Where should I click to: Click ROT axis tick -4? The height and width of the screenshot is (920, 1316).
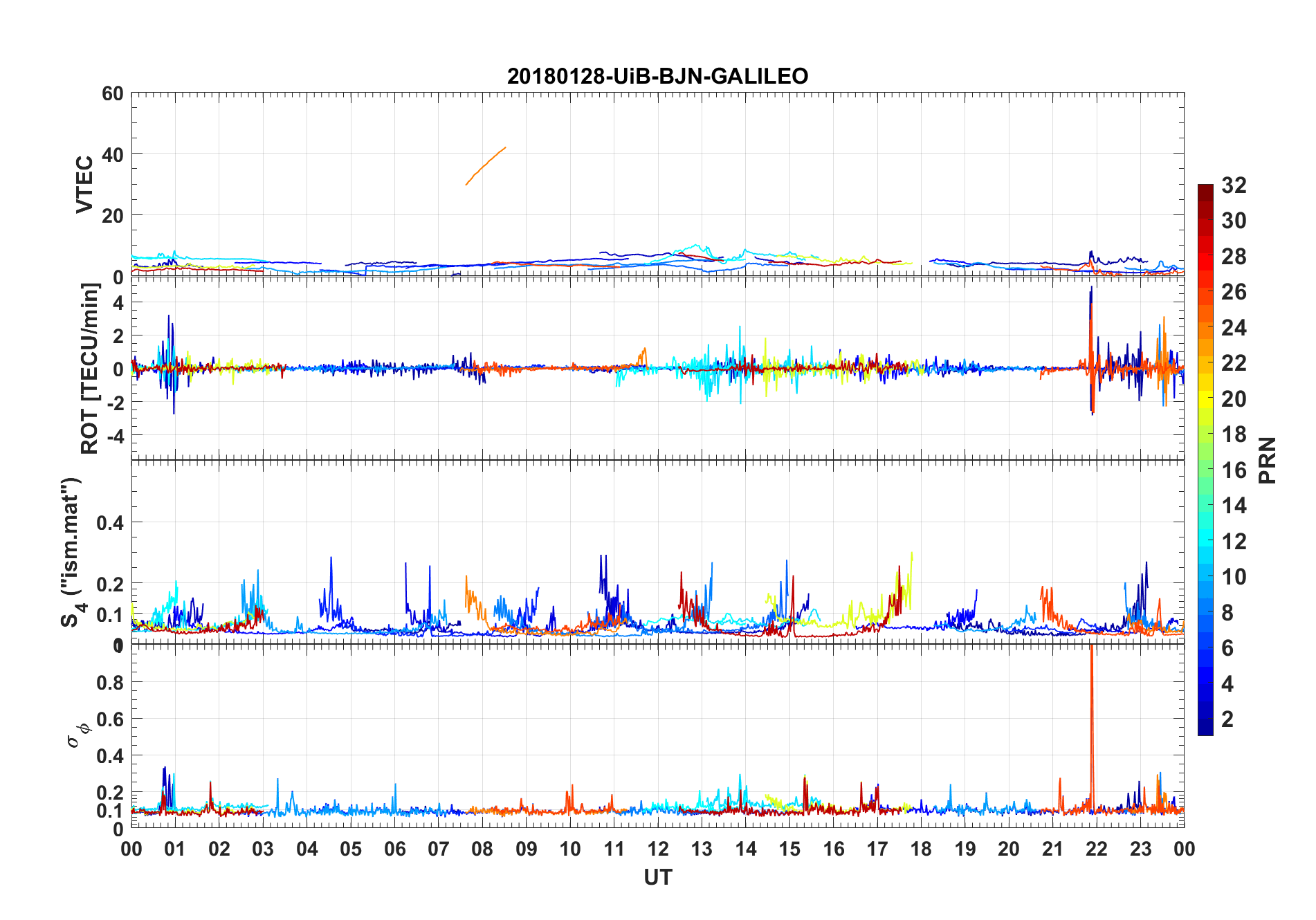tap(116, 436)
